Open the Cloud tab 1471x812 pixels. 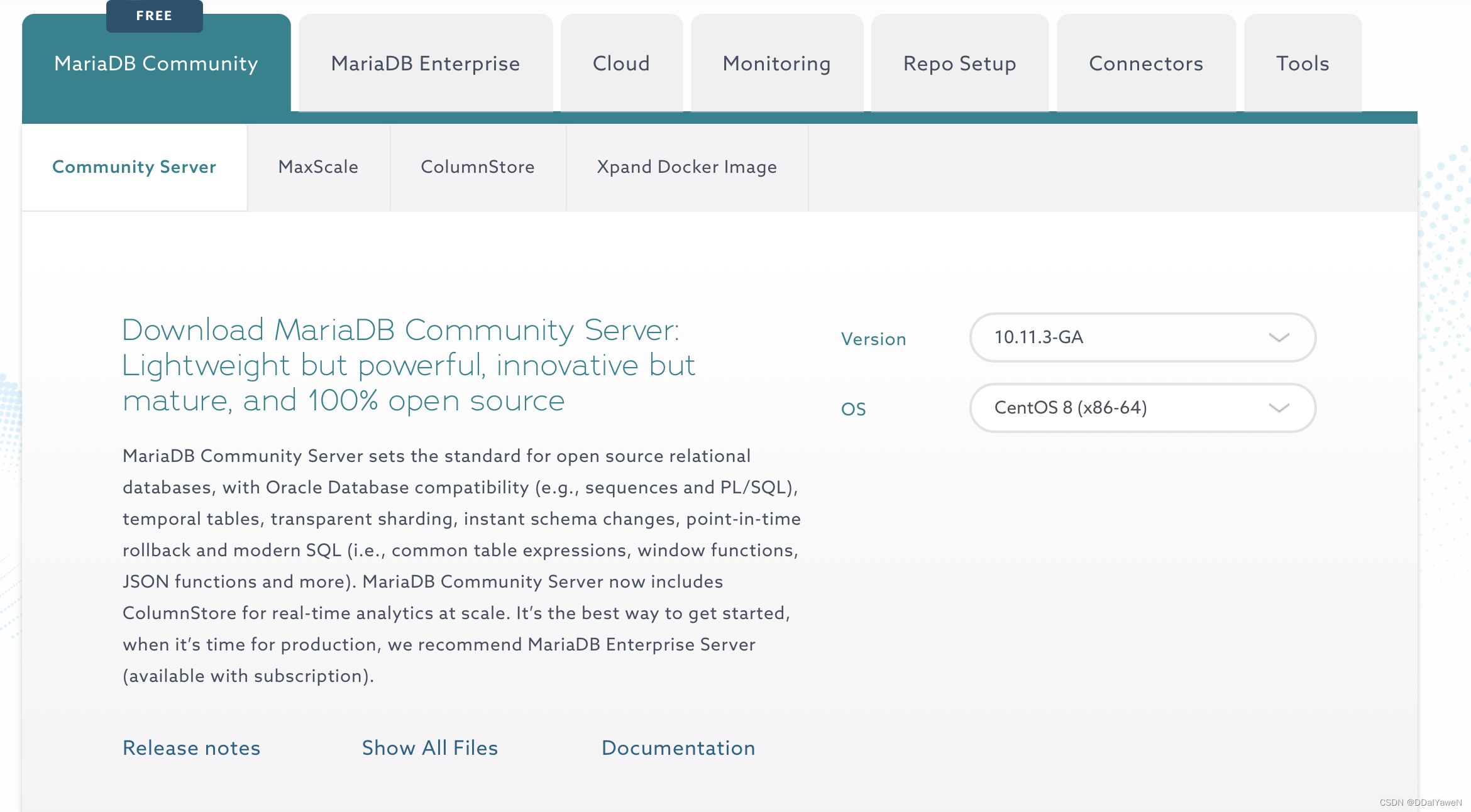pyautogui.click(x=621, y=63)
